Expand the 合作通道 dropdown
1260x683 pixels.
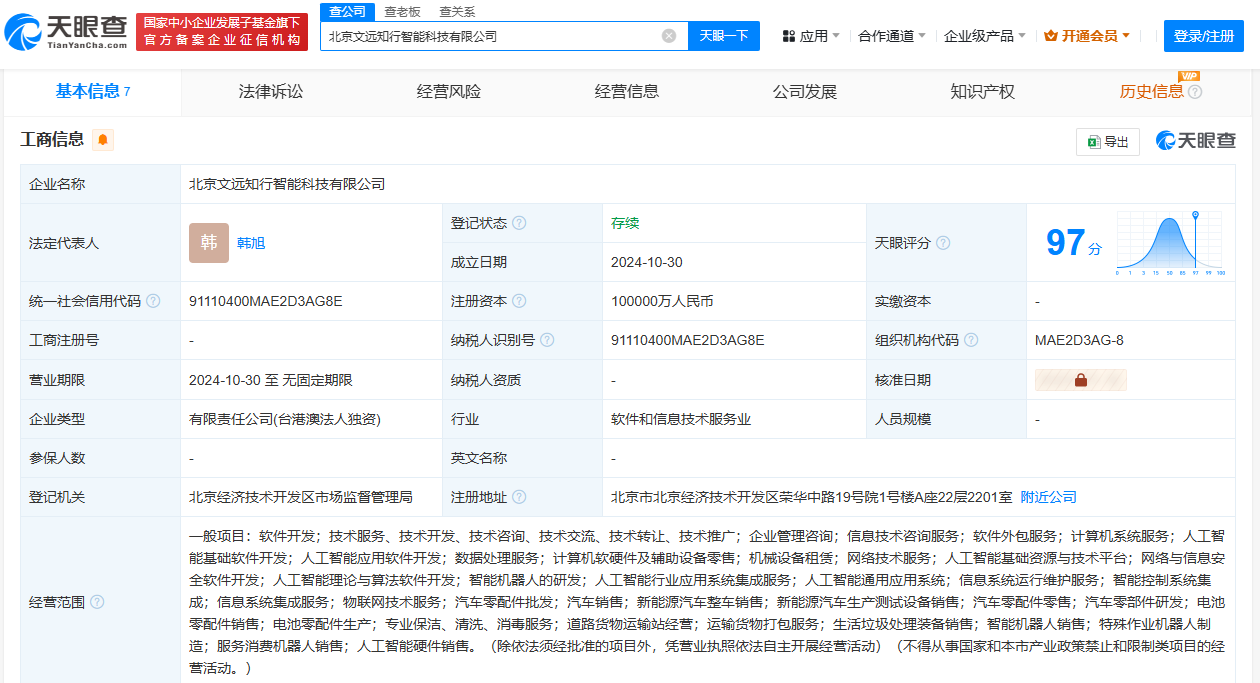point(893,36)
